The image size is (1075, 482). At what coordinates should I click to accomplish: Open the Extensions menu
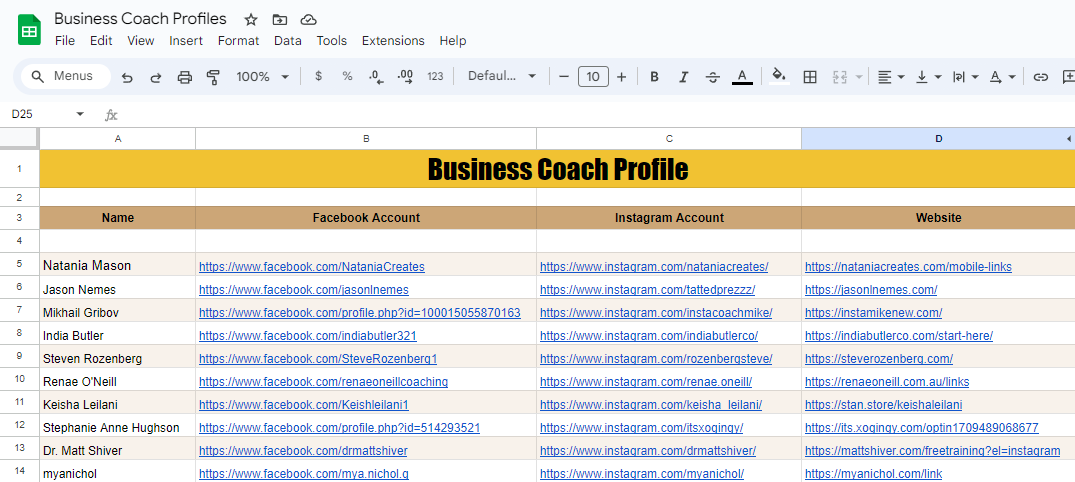[x=393, y=41]
